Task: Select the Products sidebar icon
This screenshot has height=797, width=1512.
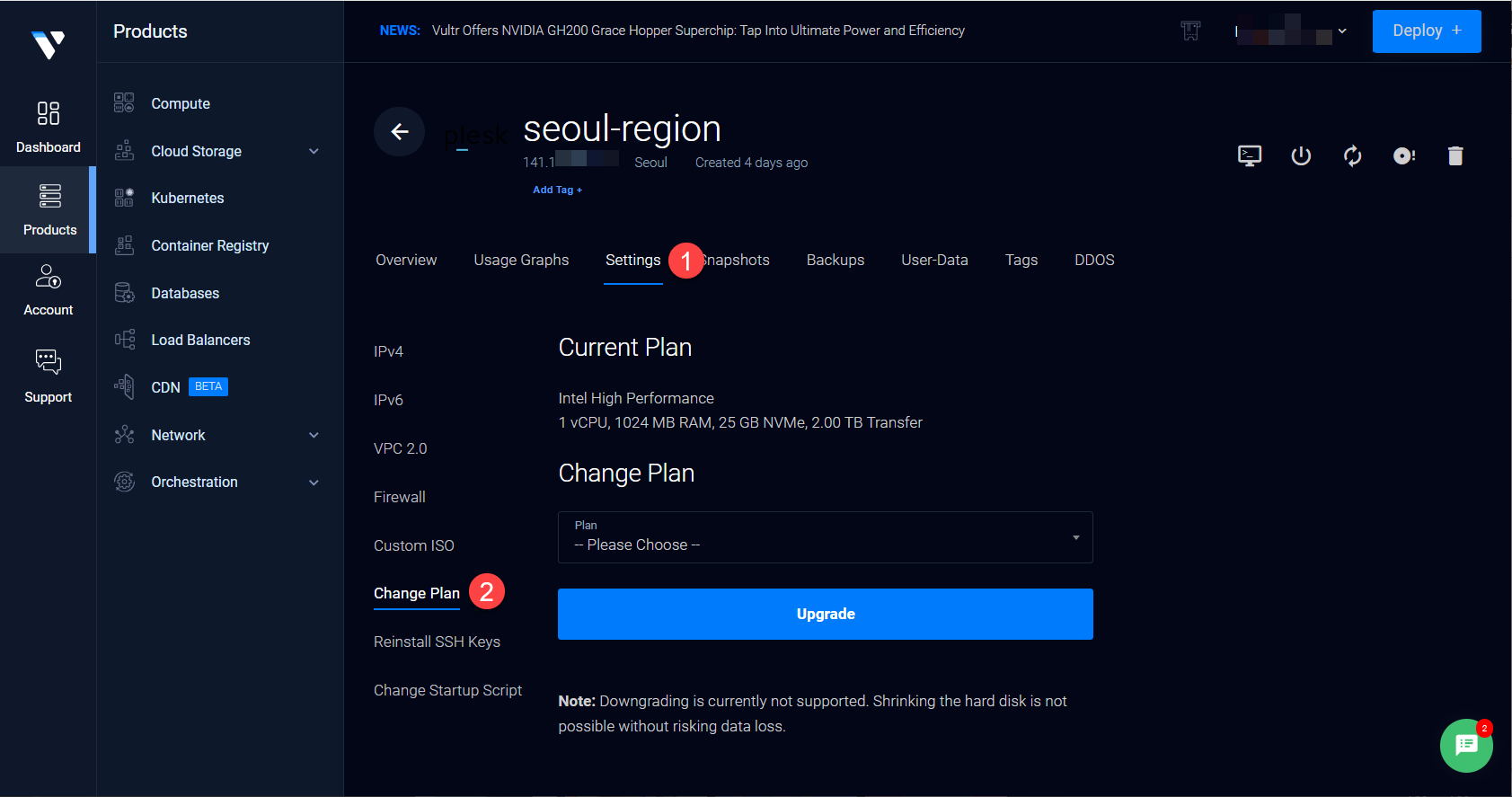Action: coord(49,196)
